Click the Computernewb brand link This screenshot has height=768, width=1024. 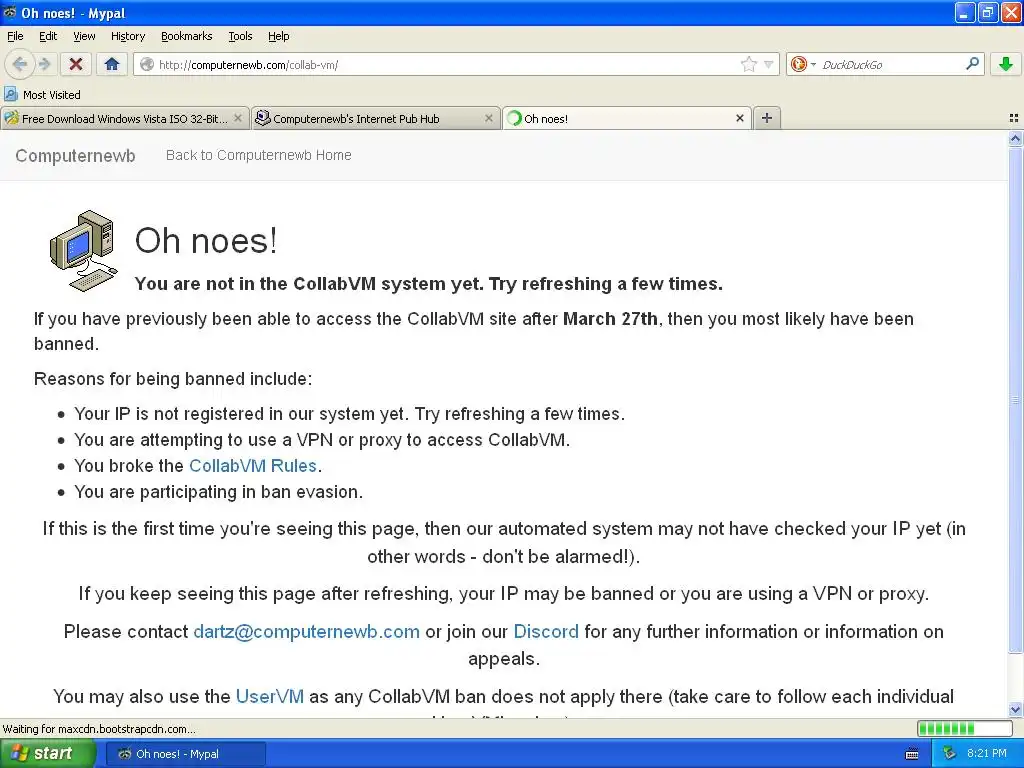pyautogui.click(x=75, y=155)
